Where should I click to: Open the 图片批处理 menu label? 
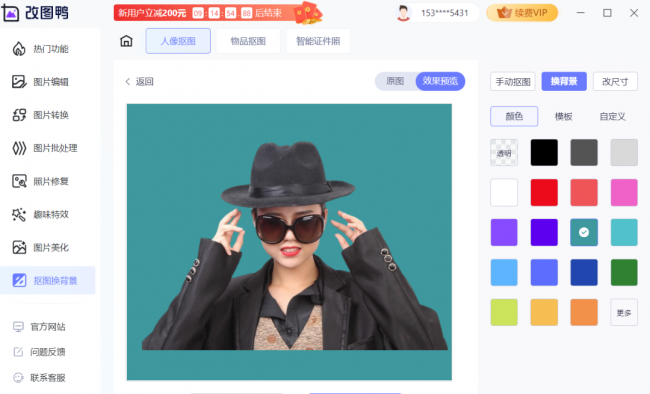click(55, 148)
